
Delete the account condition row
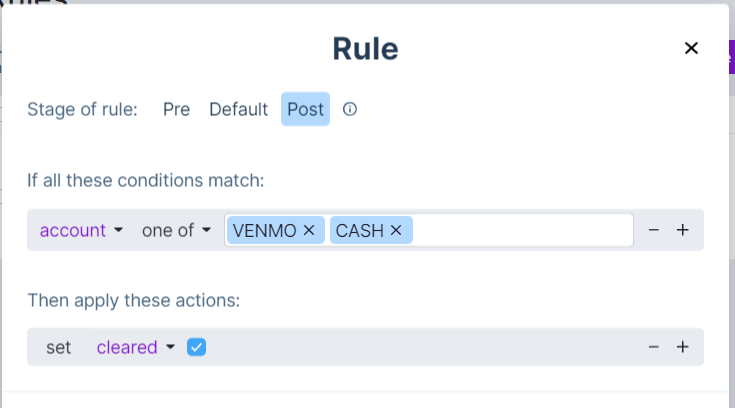(654, 230)
